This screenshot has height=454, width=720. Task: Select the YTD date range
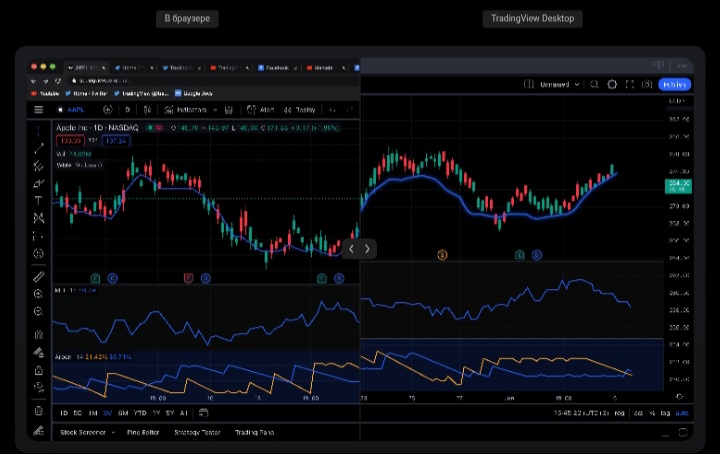tap(140, 413)
